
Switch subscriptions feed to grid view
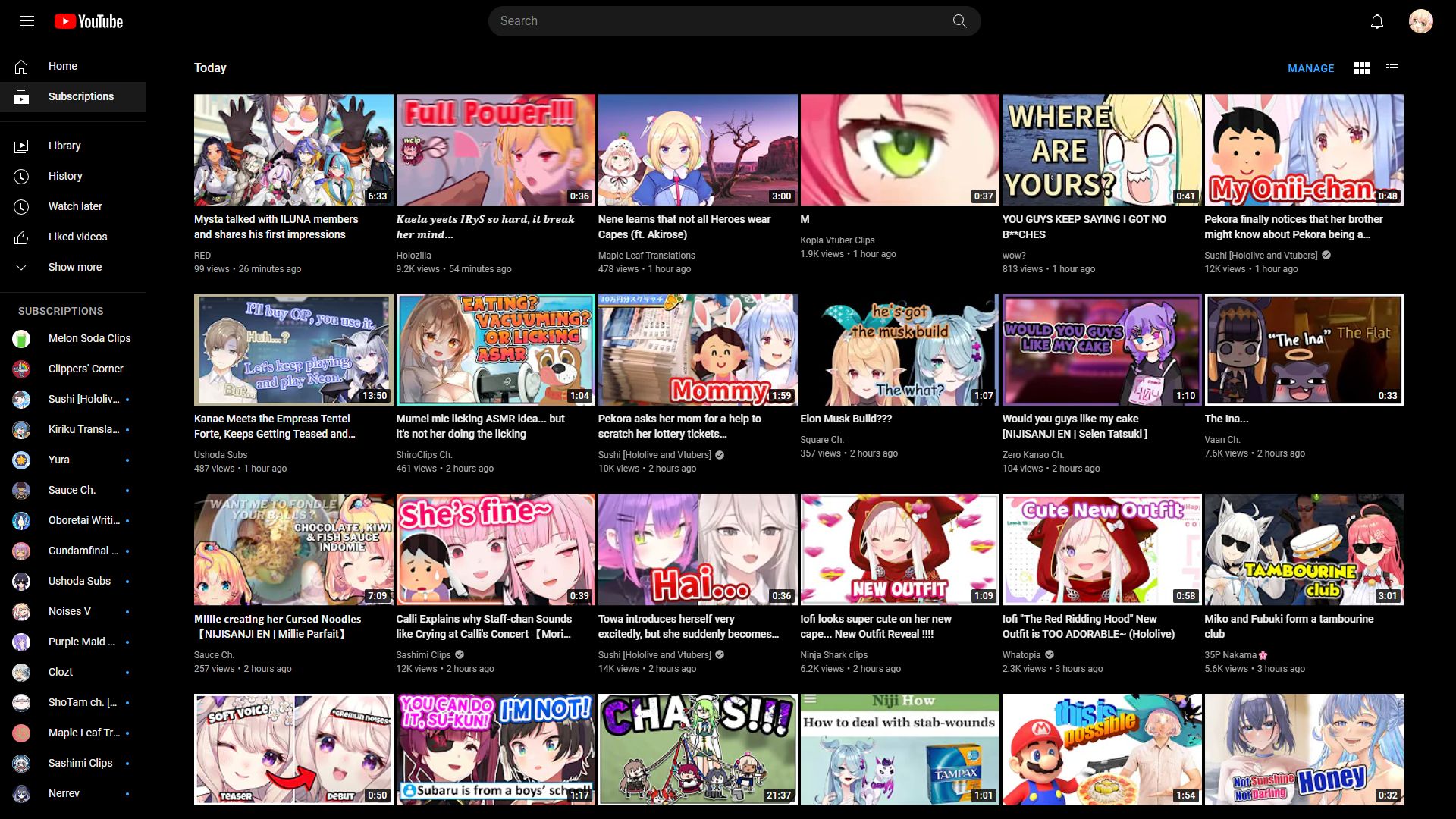(1362, 68)
